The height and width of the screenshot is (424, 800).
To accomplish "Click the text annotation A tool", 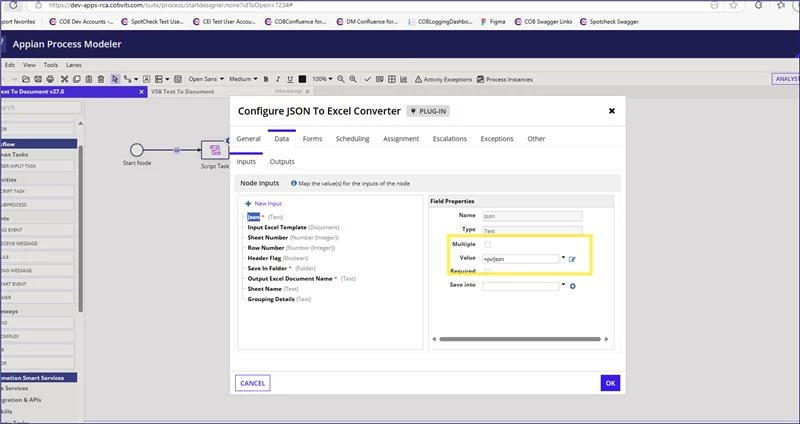I will coord(146,79).
